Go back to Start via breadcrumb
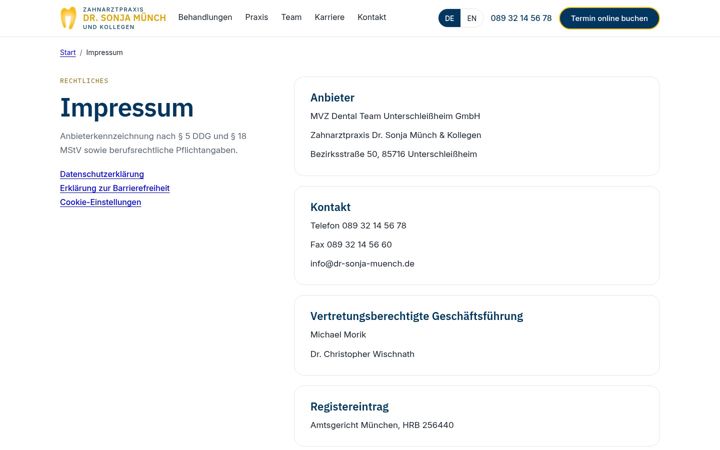Image resolution: width=720 pixels, height=450 pixels. [x=68, y=52]
